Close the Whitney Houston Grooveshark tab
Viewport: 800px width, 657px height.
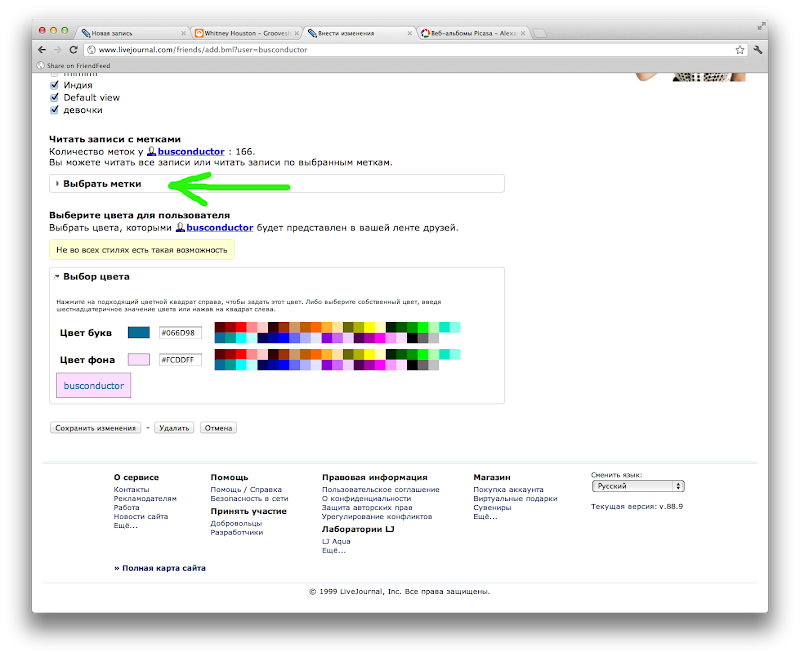(296, 33)
